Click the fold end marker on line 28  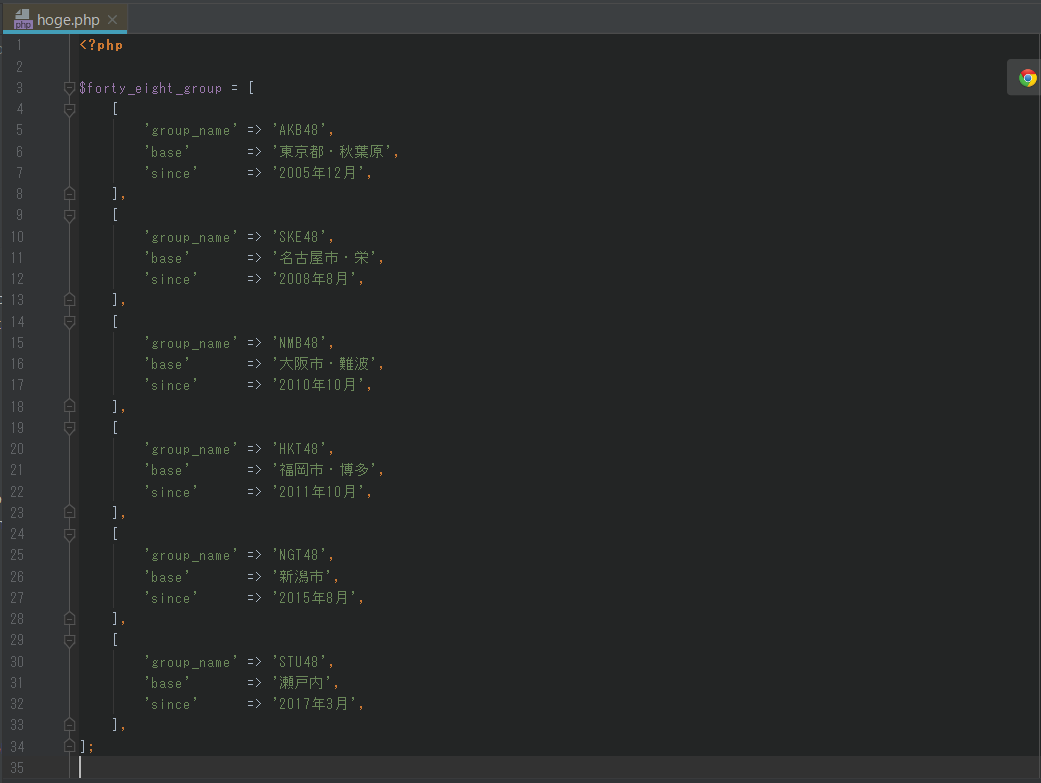point(69,619)
